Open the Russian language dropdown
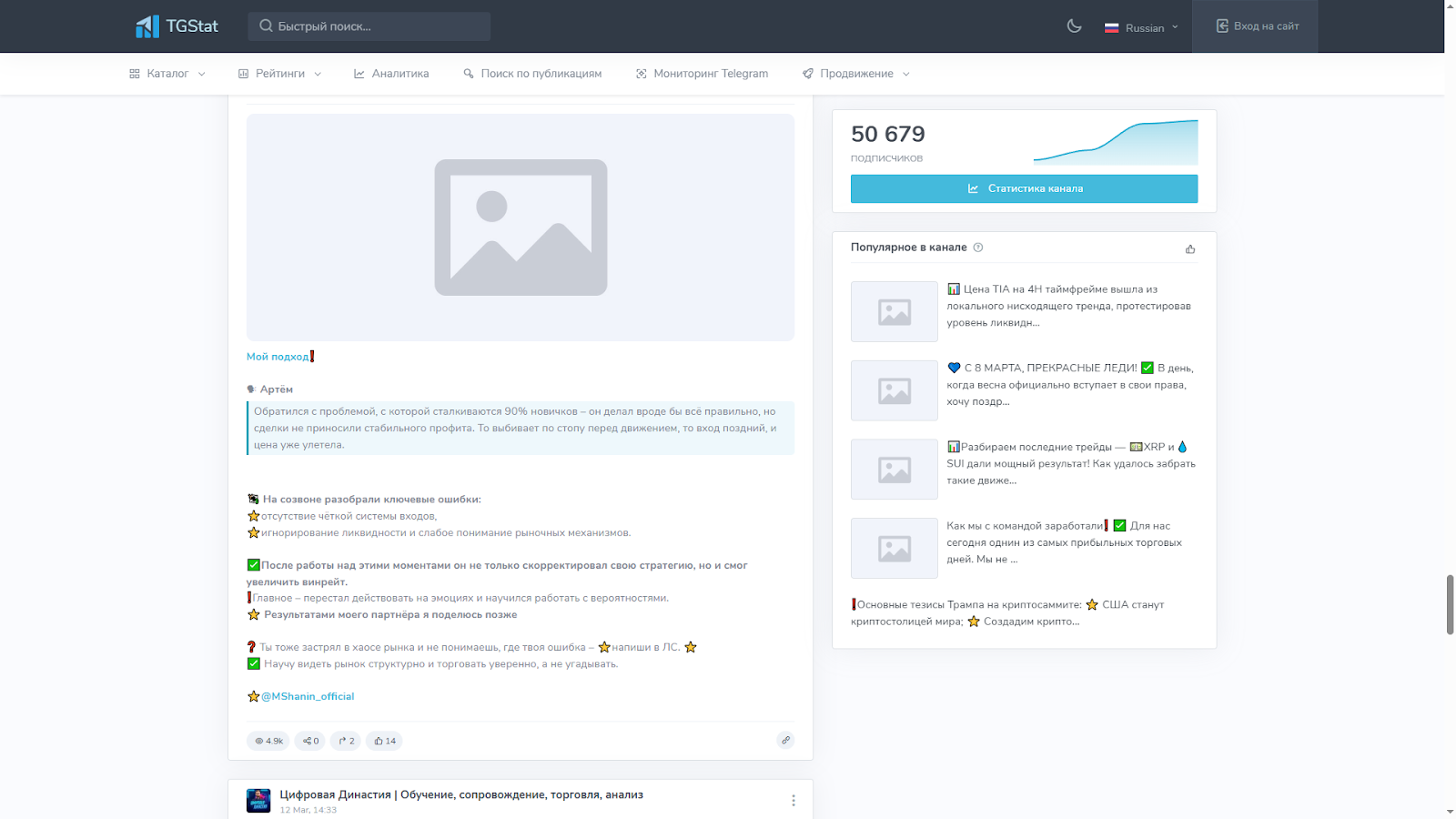This screenshot has height=819, width=1456. 1141,27
